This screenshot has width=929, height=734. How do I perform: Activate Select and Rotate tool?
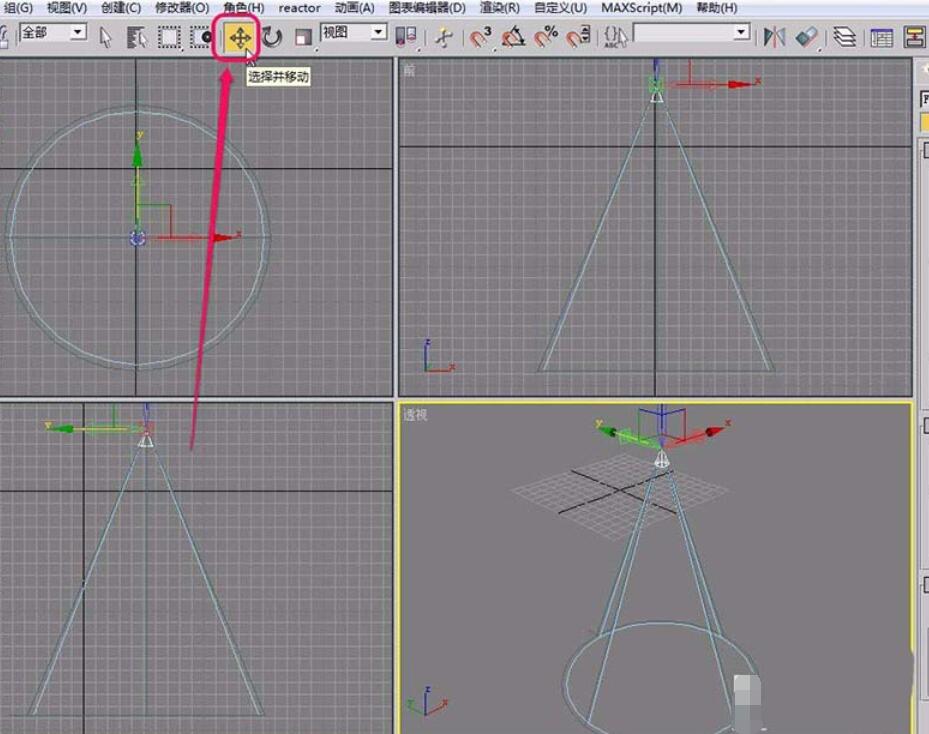272,38
